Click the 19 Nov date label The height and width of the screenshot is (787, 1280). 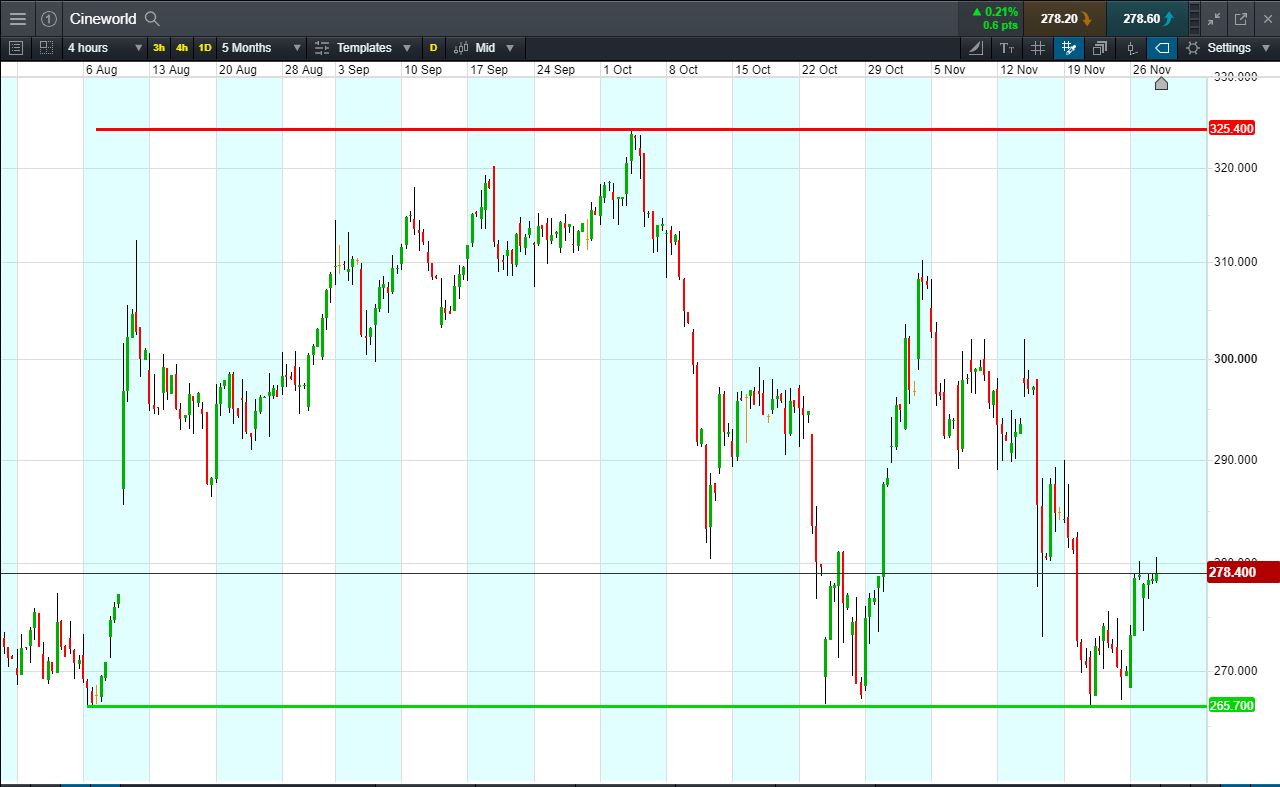[x=1086, y=70]
